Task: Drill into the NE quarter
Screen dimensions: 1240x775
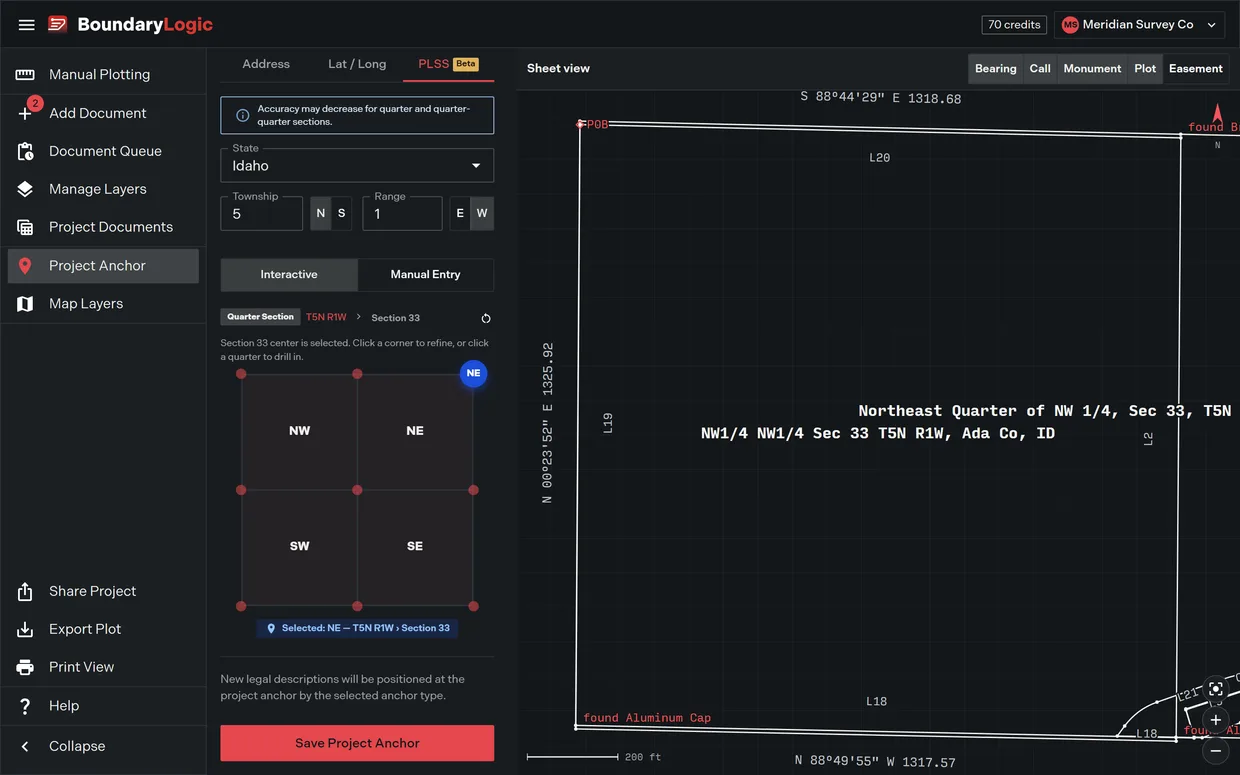Action: [415, 431]
